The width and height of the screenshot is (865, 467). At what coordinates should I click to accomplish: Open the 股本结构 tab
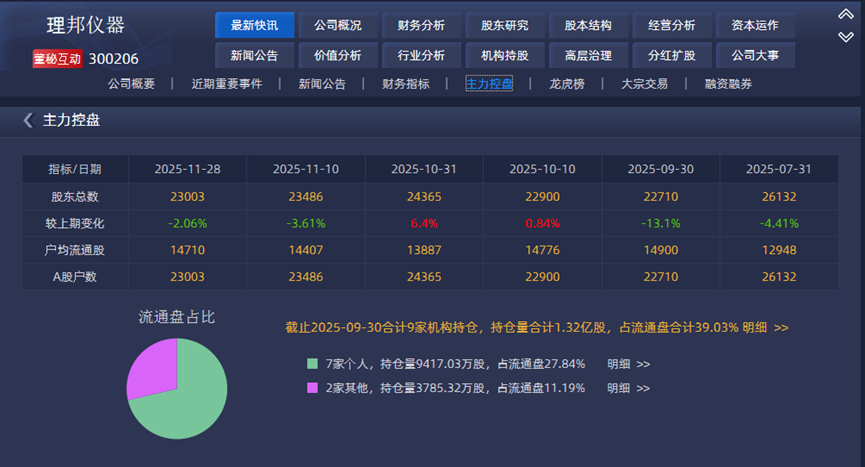tap(588, 25)
